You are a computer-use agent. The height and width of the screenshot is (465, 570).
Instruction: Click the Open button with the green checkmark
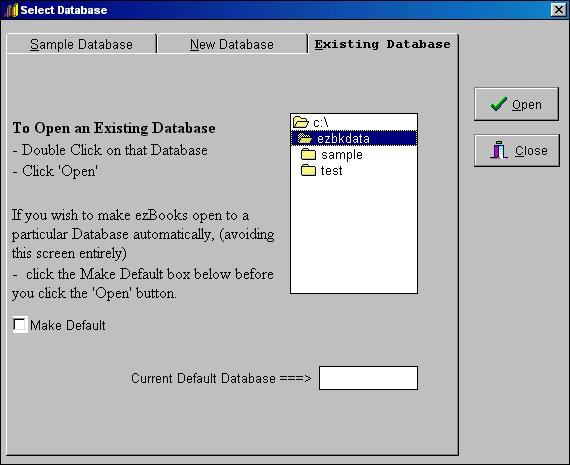516,104
